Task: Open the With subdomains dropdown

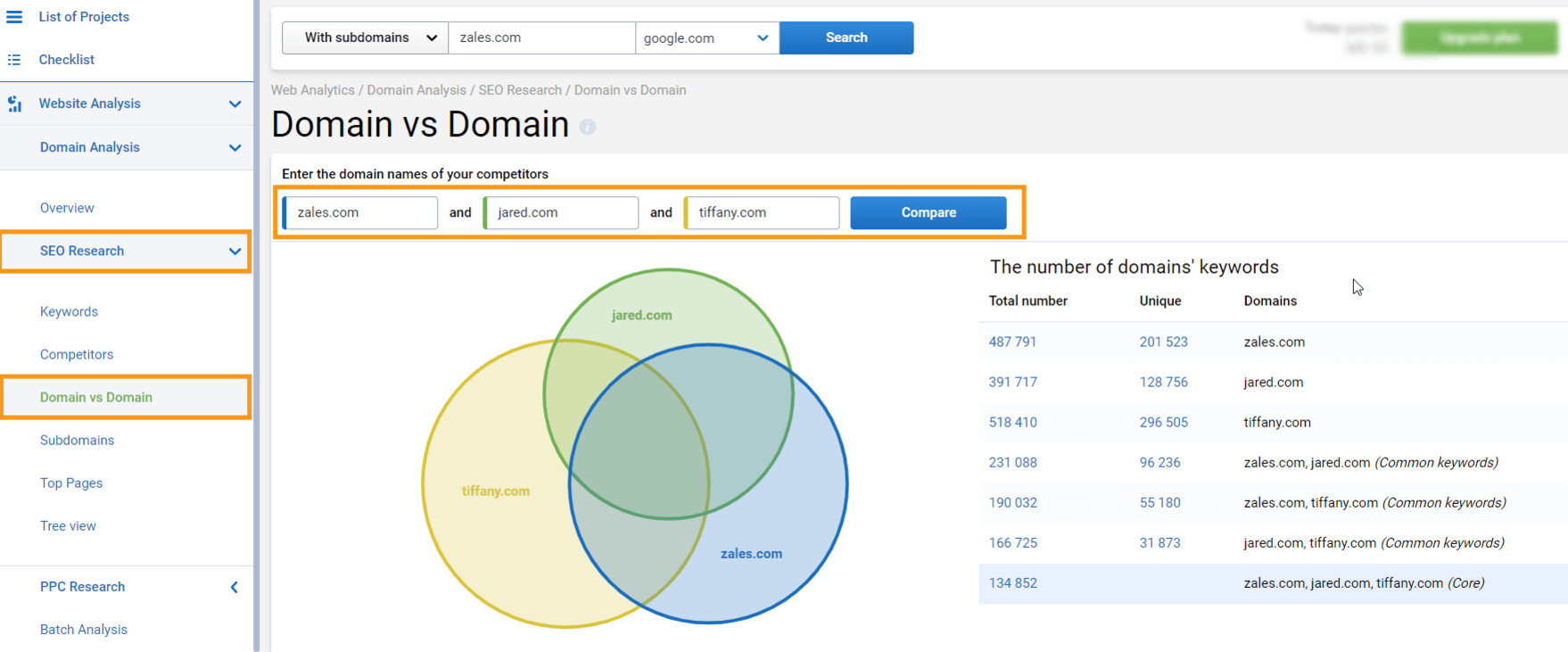Action: [x=366, y=37]
